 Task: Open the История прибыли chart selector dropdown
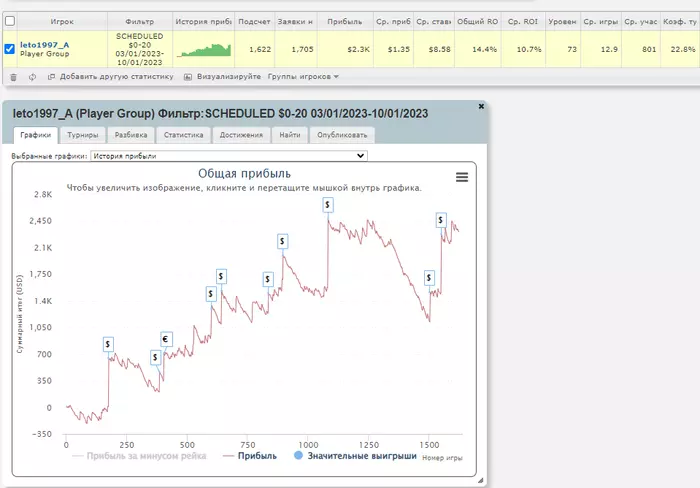pyautogui.click(x=229, y=156)
